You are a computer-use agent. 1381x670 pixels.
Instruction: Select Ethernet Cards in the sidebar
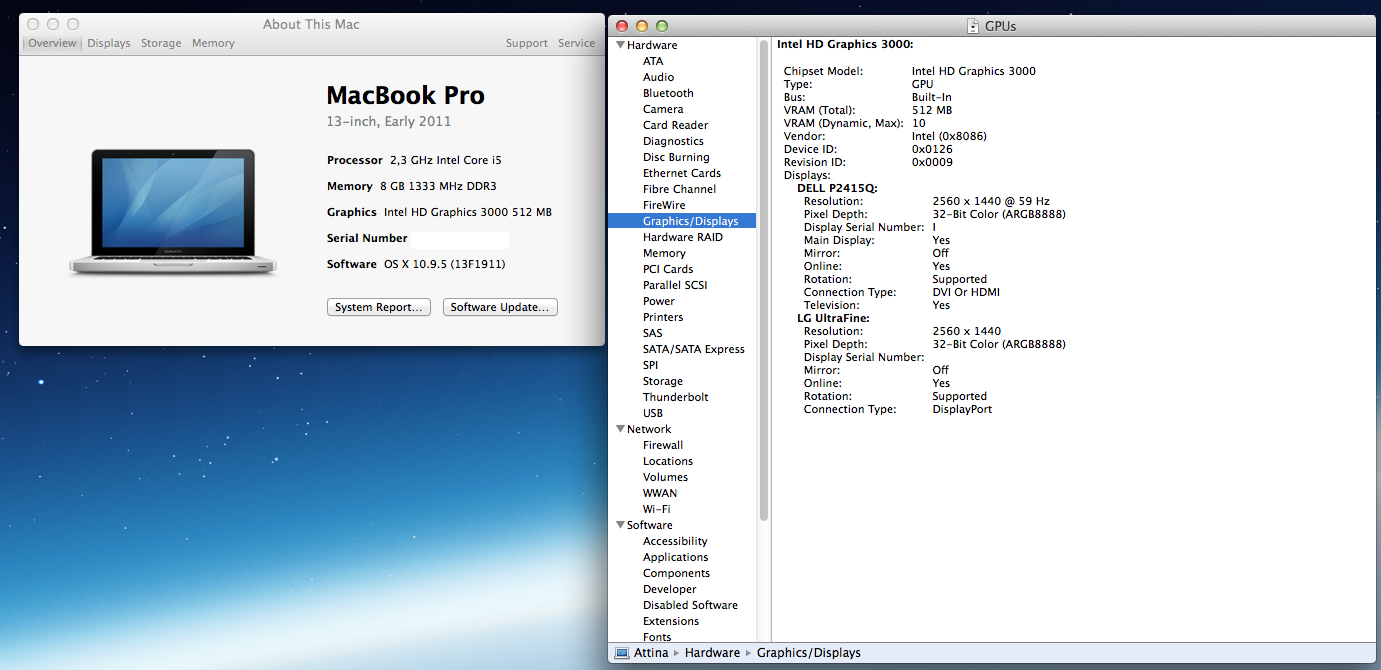[681, 173]
